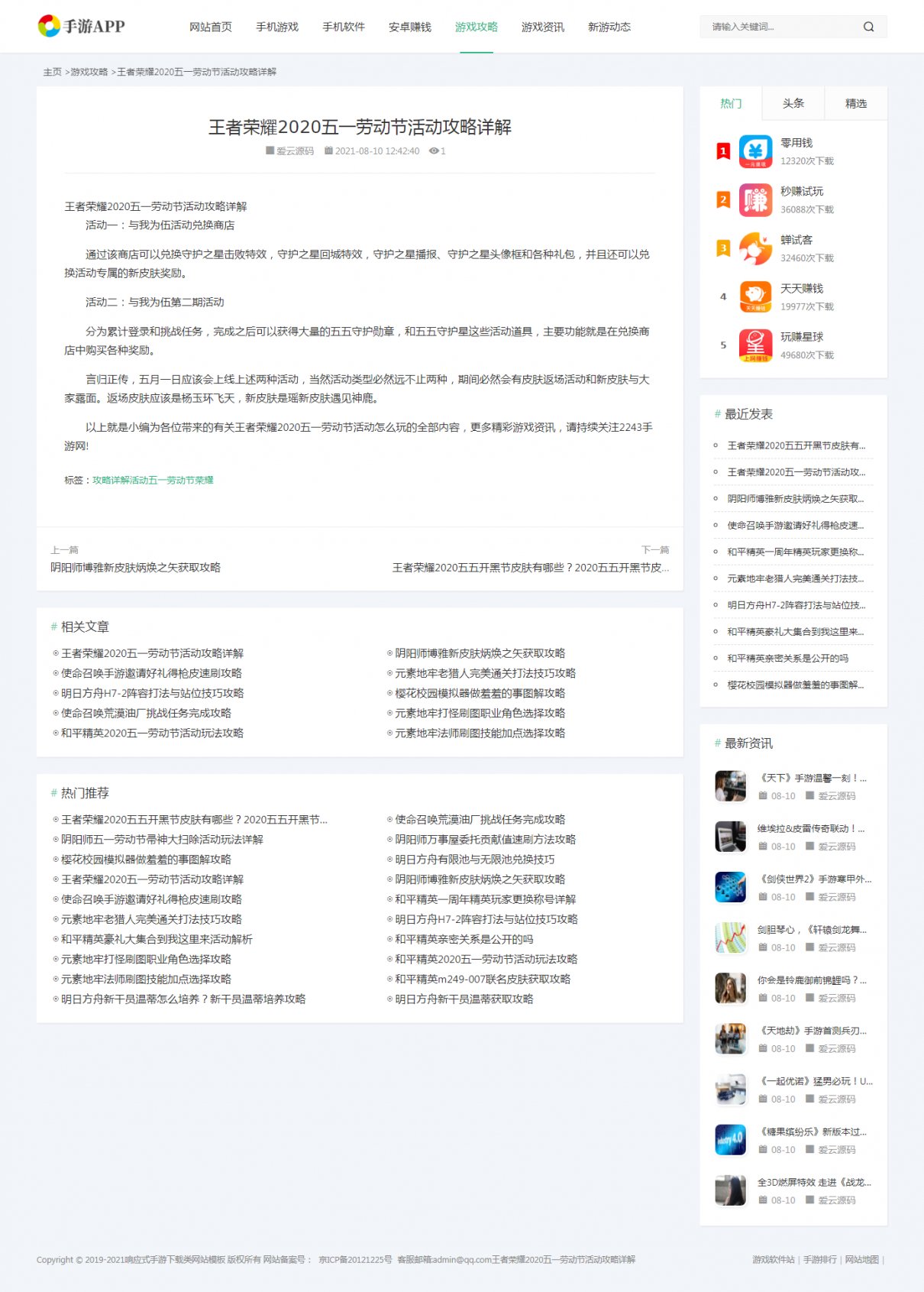924x1292 pixels.
Task: Click 游戏软件站 footer link
Action: 774,1259
